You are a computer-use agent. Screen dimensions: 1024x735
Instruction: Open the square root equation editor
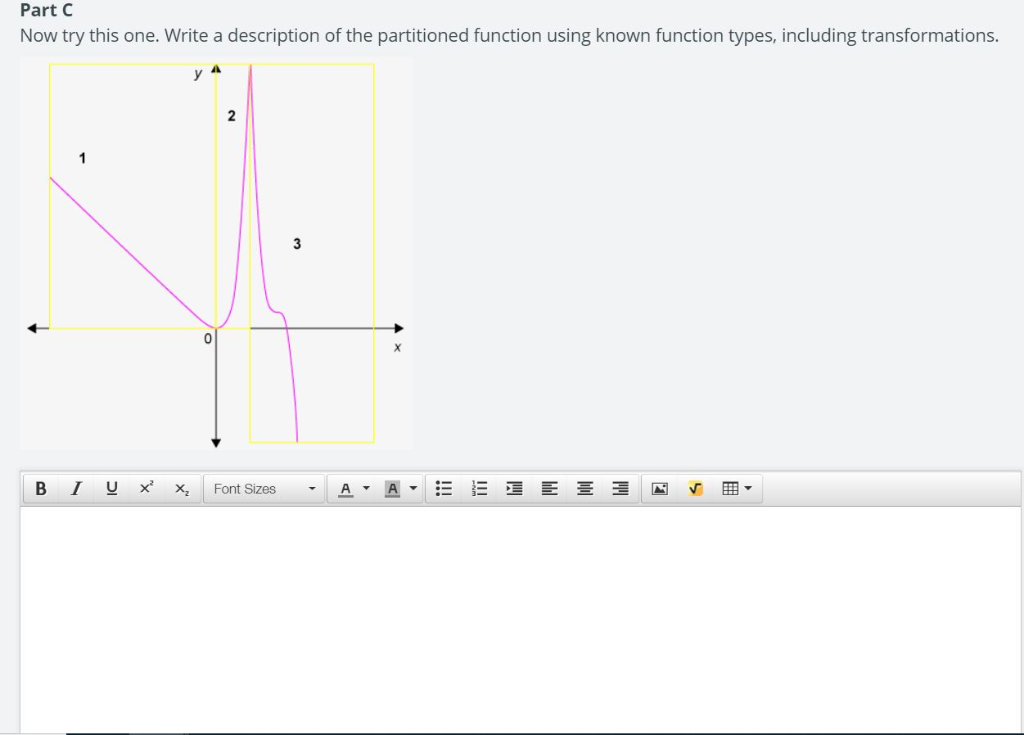tap(694, 488)
